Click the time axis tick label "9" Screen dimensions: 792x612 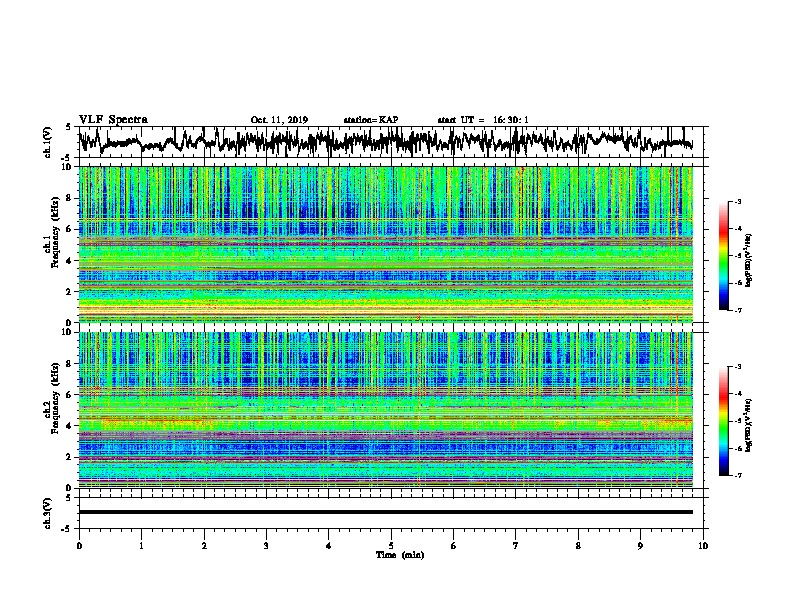[x=640, y=546]
